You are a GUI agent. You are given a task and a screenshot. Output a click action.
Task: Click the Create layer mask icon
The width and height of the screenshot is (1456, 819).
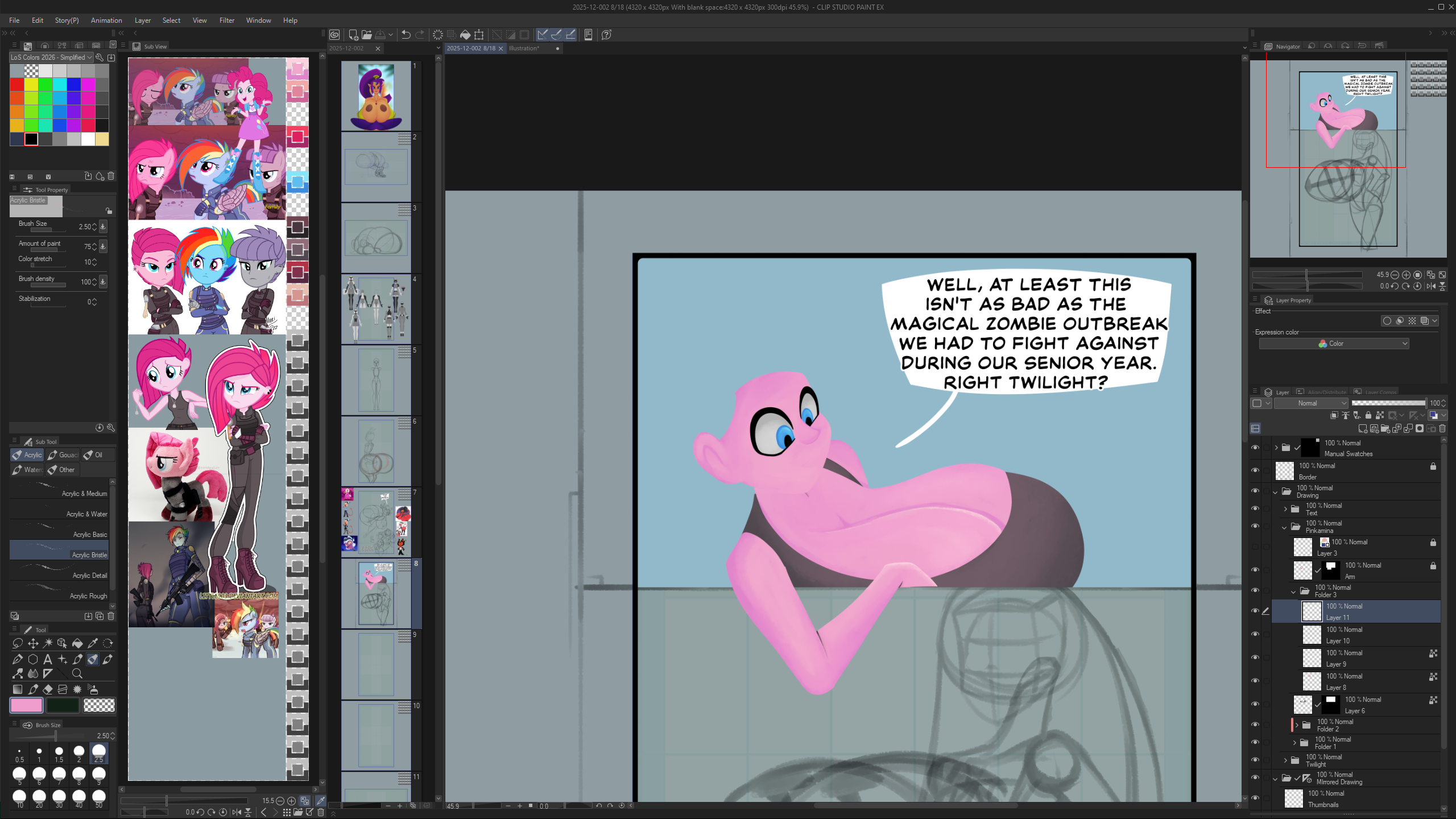[1420, 429]
